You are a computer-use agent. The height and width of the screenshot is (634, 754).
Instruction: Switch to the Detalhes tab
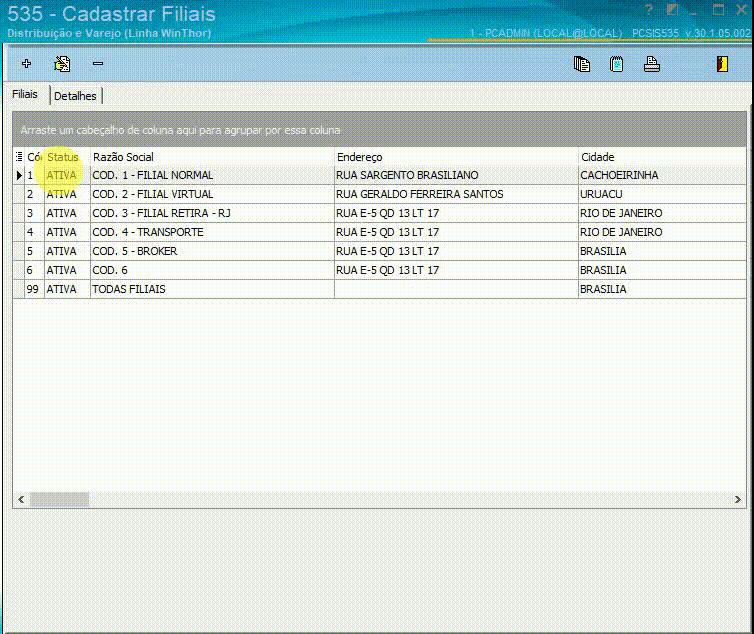(75, 96)
